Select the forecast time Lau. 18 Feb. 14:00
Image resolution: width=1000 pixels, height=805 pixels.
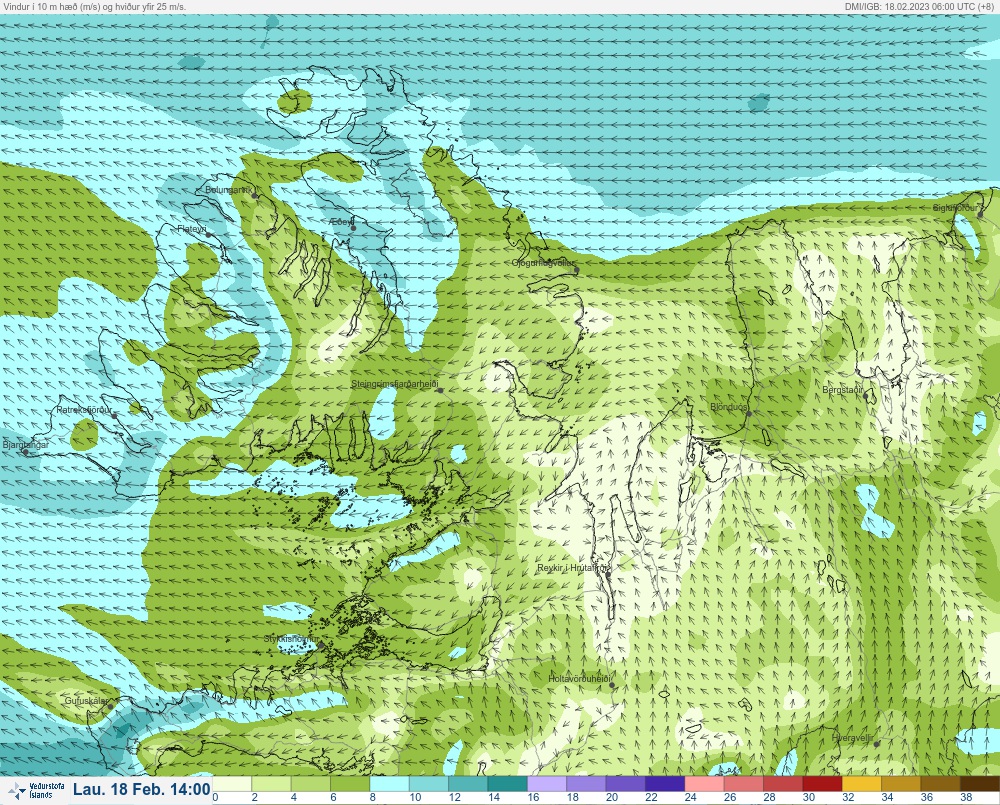coord(141,790)
